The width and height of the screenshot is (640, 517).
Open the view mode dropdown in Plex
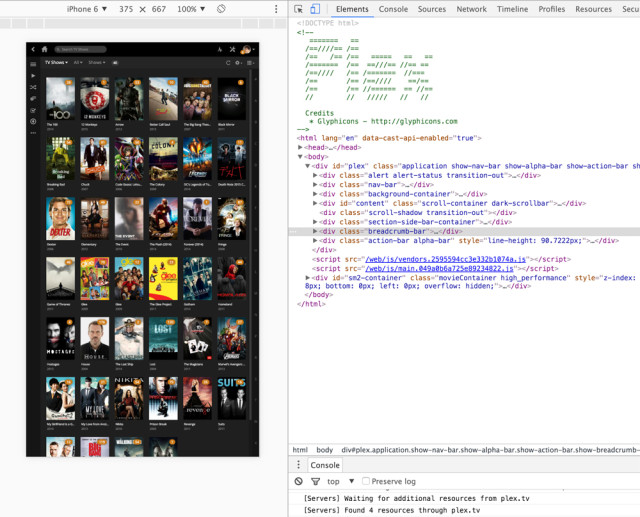[x=251, y=63]
